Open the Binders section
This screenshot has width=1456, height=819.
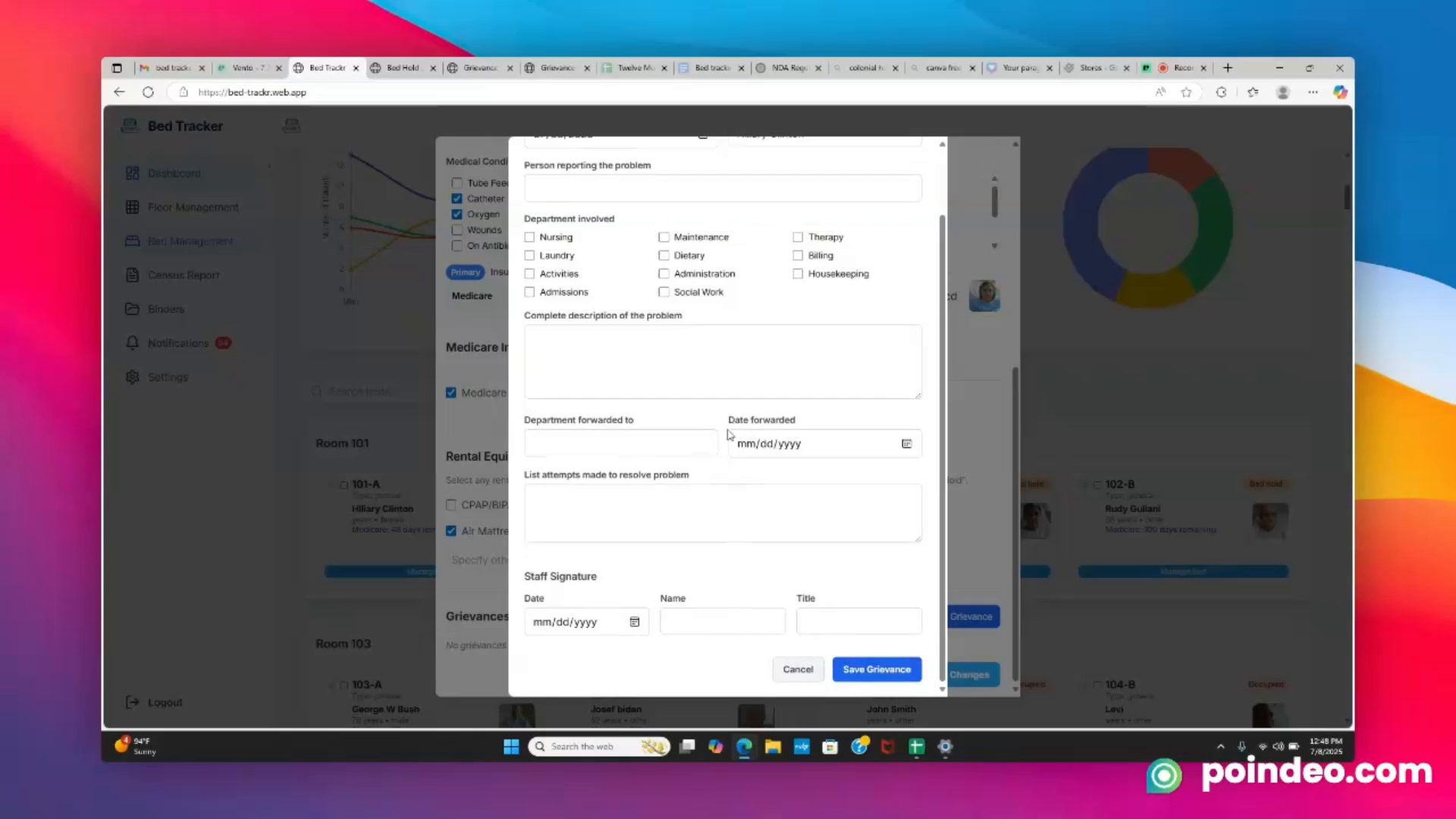click(167, 309)
